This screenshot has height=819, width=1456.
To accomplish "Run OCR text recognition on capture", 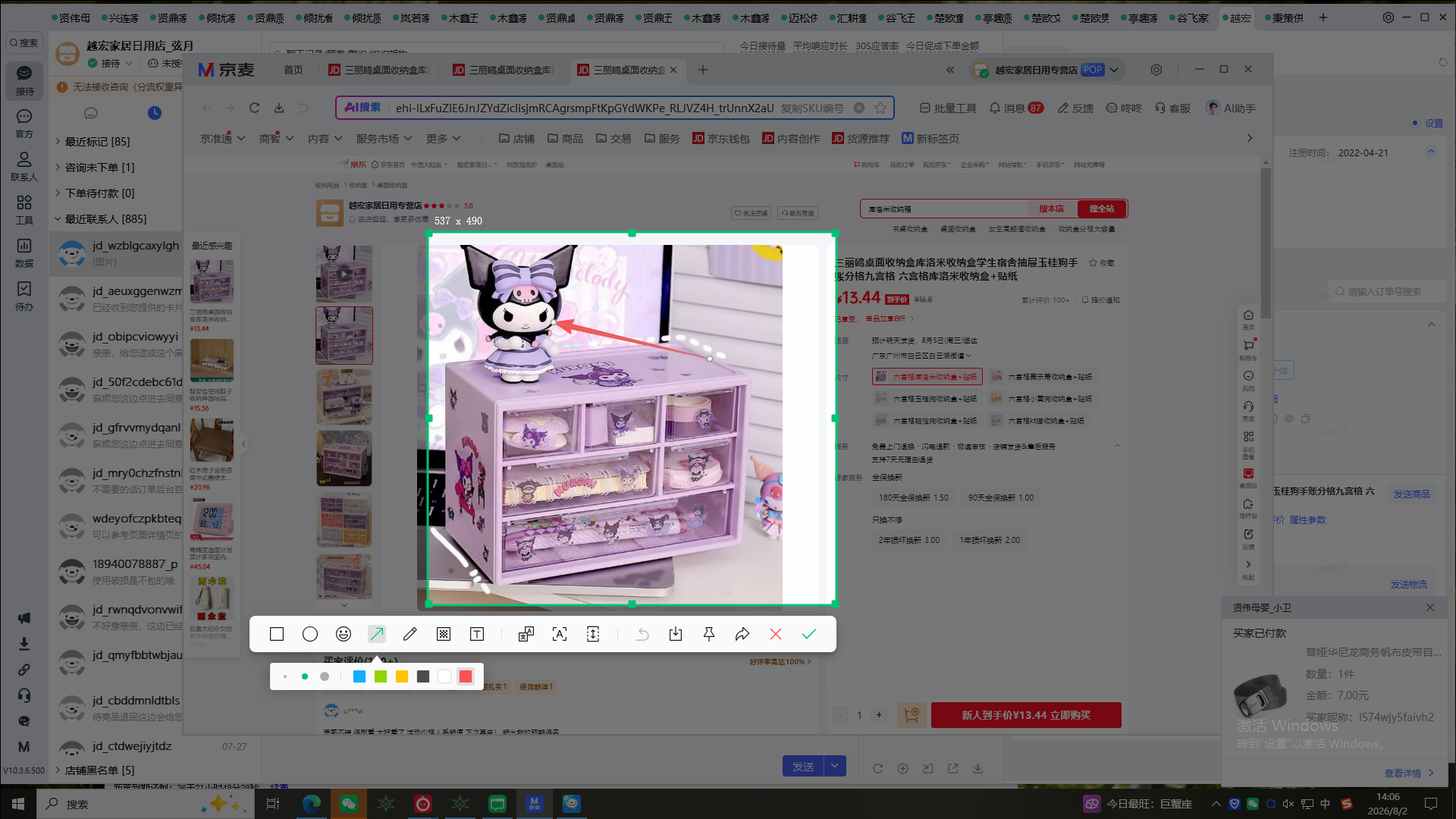I will [560, 634].
